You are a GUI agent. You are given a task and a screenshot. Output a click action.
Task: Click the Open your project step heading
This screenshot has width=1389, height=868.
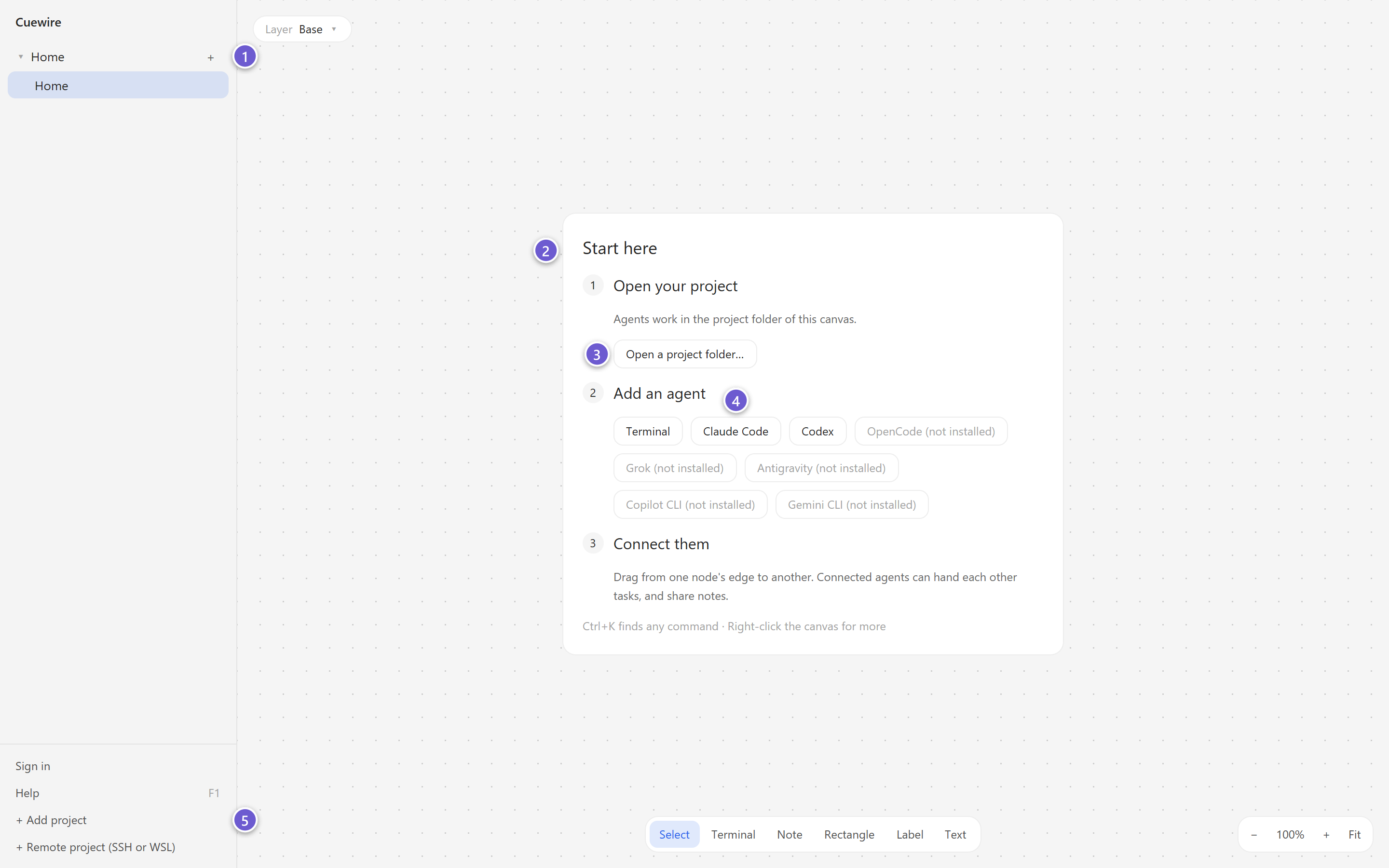click(x=675, y=286)
